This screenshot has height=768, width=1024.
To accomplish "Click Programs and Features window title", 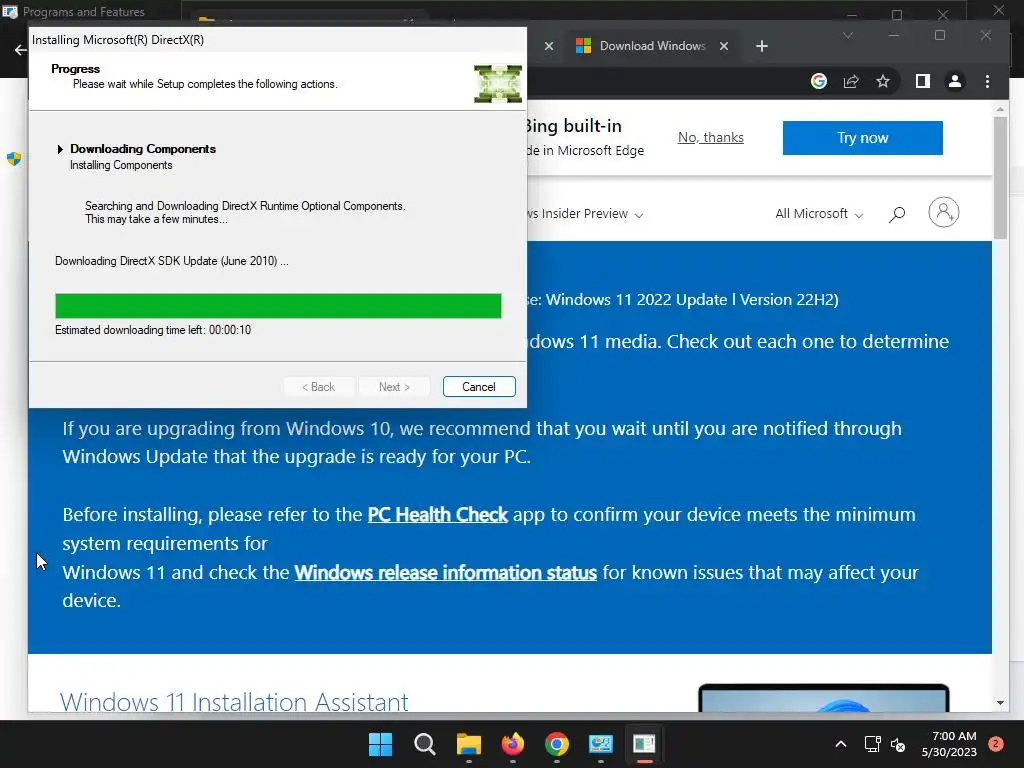I will point(84,12).
